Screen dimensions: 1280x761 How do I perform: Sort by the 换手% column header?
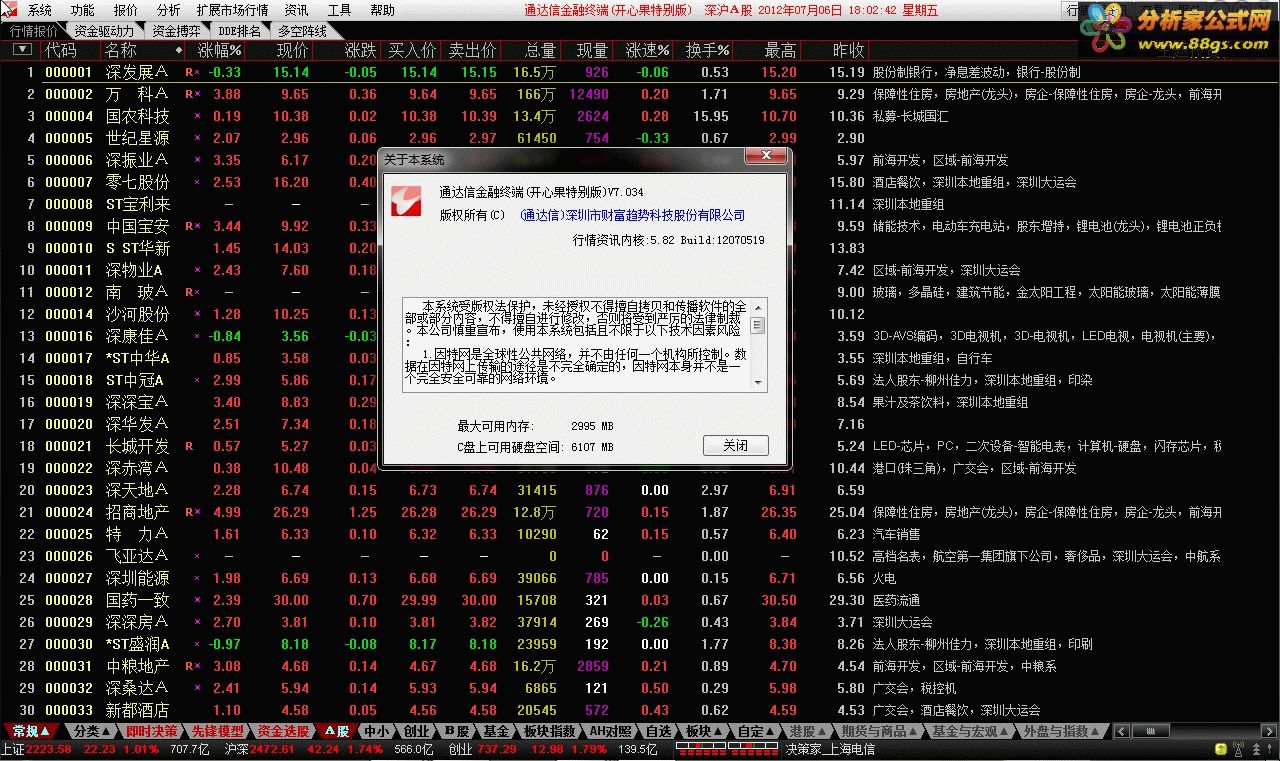tap(707, 50)
